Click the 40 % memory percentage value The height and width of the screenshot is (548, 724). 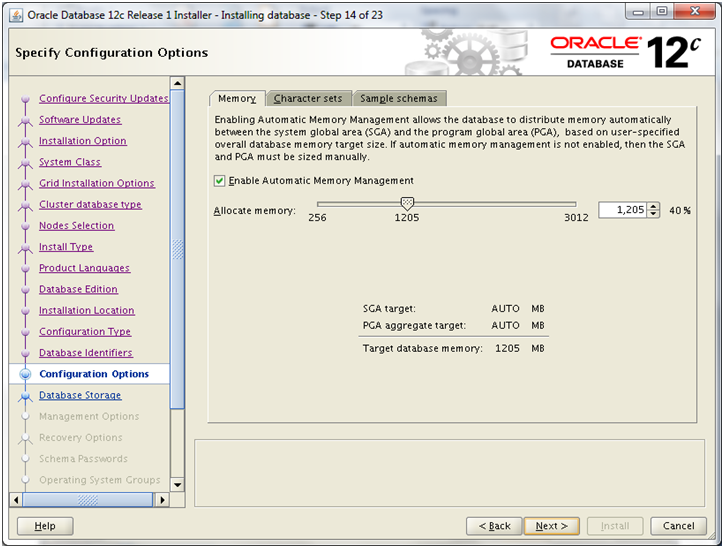pyautogui.click(x=680, y=211)
